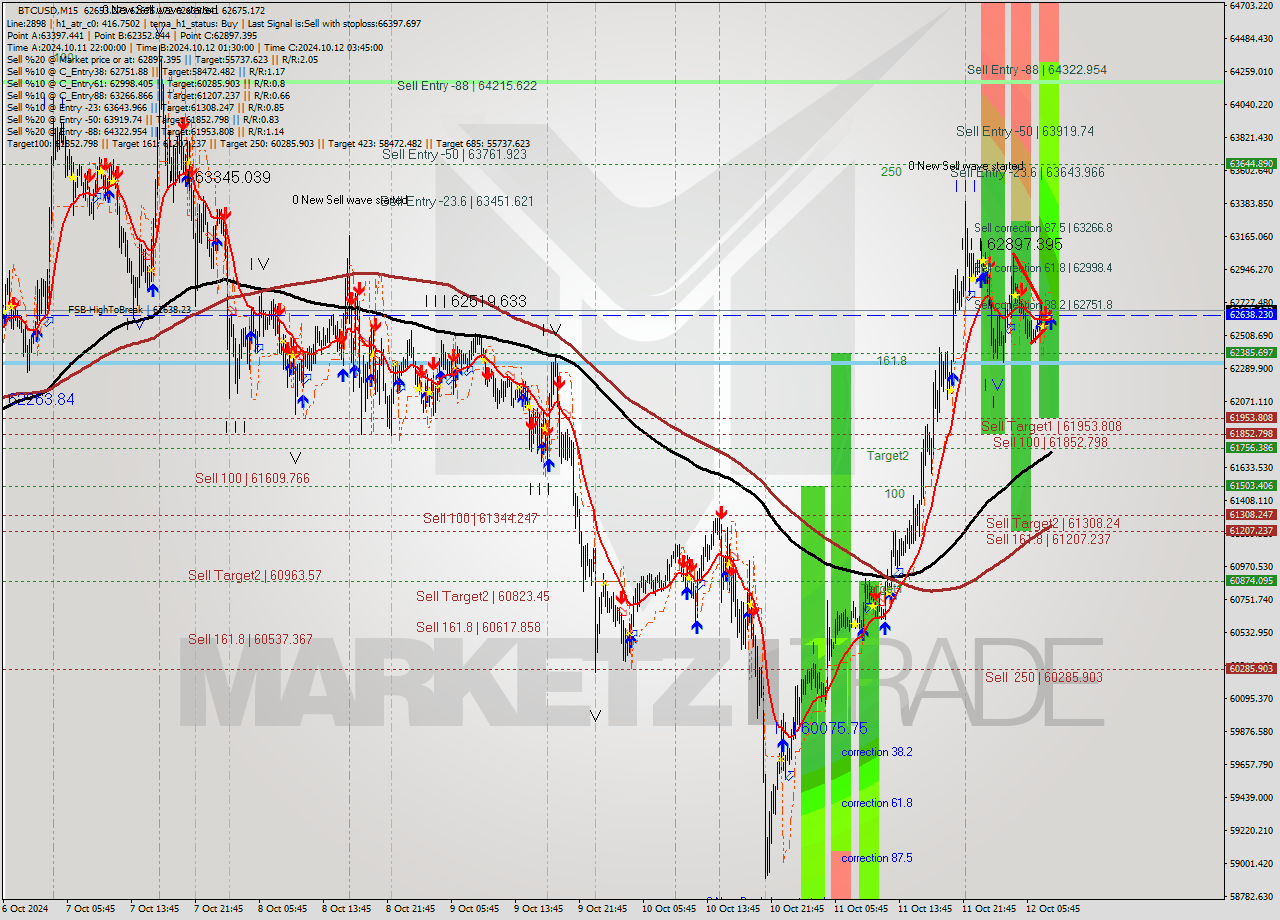The height and width of the screenshot is (920, 1280).
Task: Click the 'FSB-HighToBreak | 62638.23' label
Action: pos(129,310)
